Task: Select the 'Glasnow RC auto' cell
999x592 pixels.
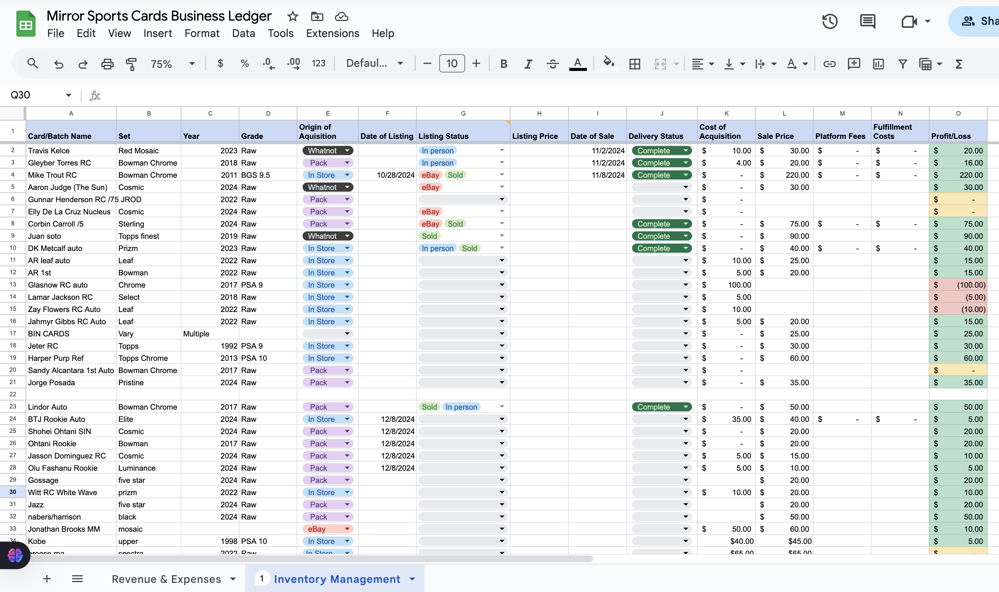Action: (71, 285)
